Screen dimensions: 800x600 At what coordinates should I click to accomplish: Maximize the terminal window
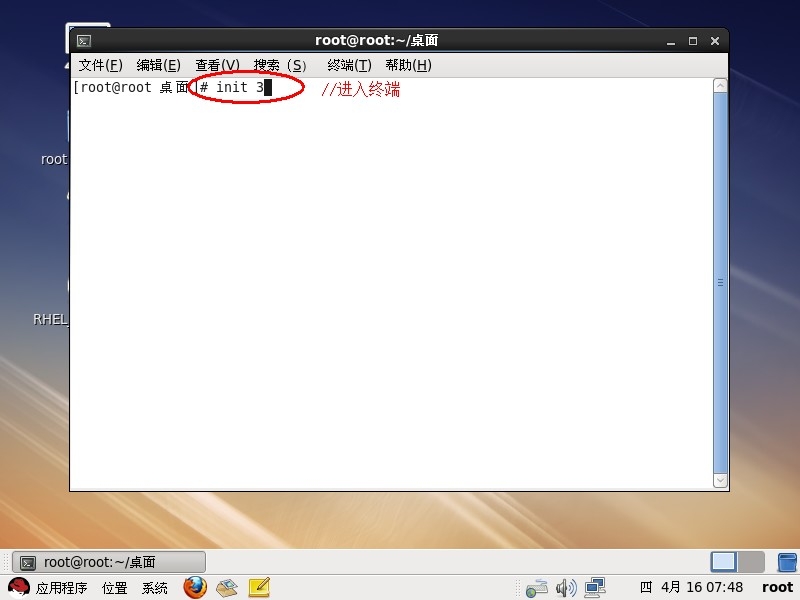coord(693,41)
